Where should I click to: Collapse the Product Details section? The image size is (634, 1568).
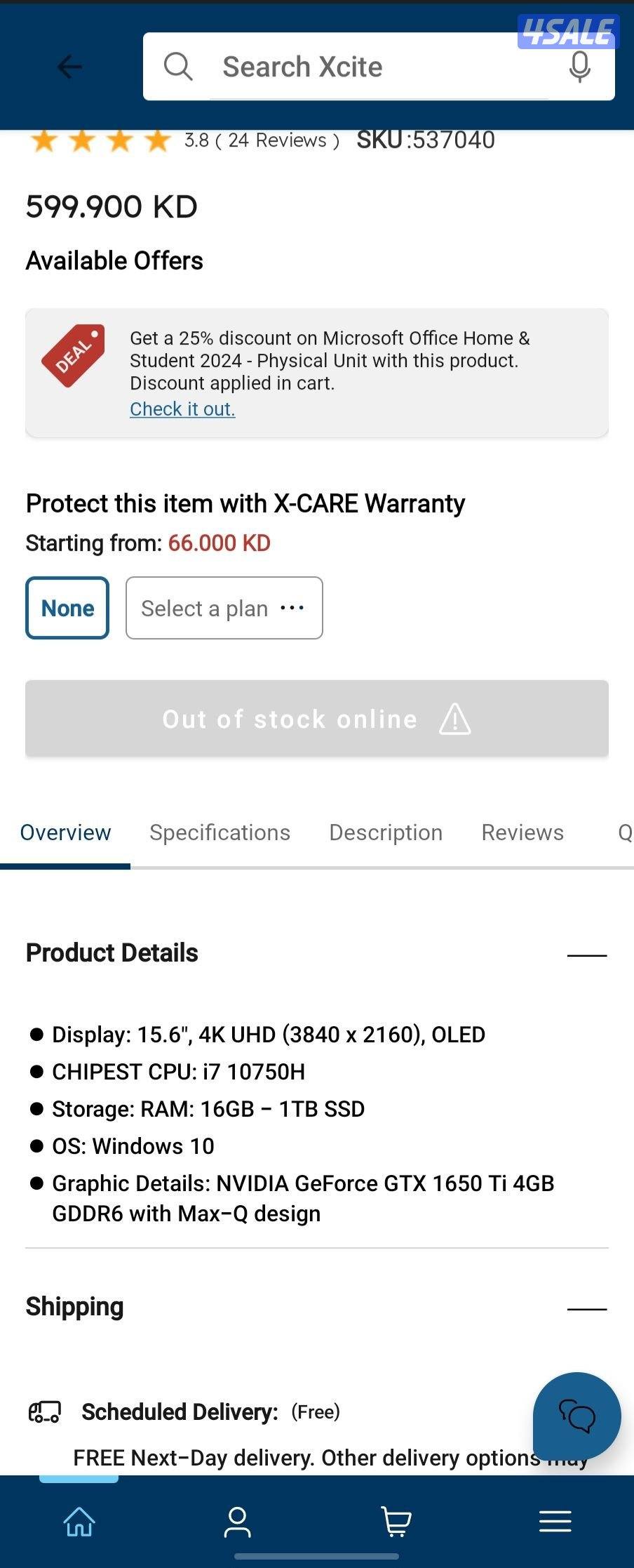point(586,955)
